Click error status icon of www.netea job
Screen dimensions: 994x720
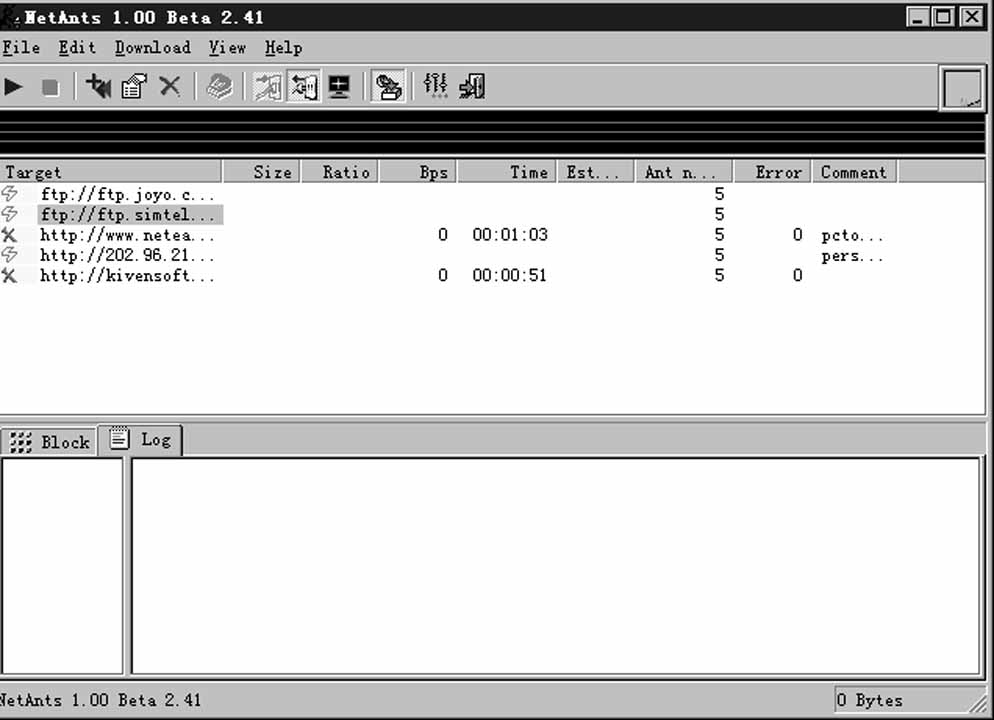coord(9,235)
